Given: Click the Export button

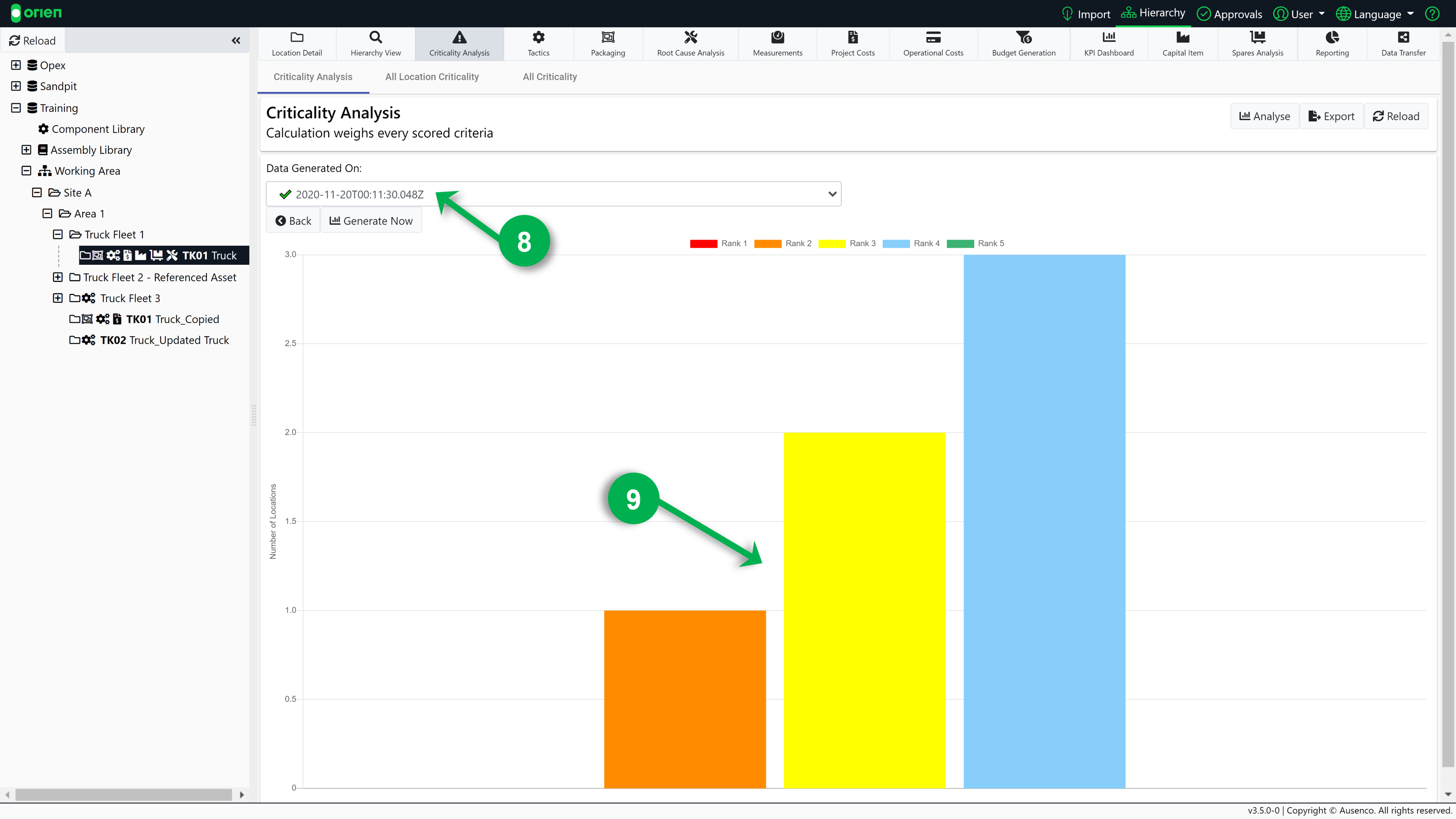Looking at the screenshot, I should (x=1331, y=116).
